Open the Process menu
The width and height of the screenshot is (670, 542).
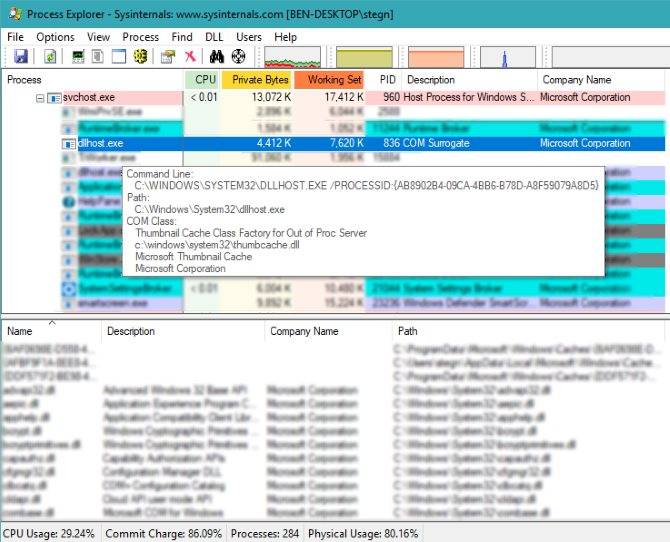(141, 37)
